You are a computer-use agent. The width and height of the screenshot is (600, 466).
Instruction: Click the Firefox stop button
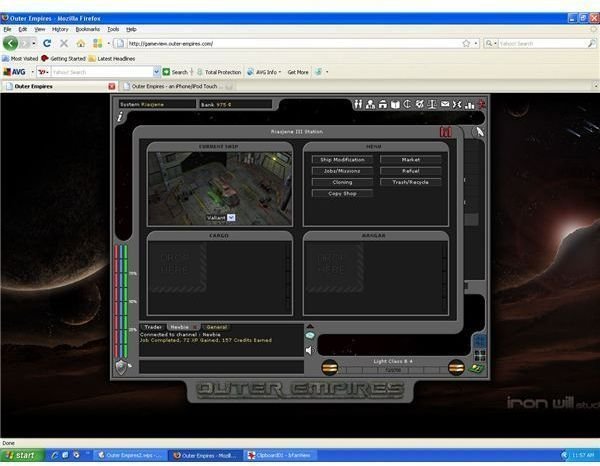64,43
